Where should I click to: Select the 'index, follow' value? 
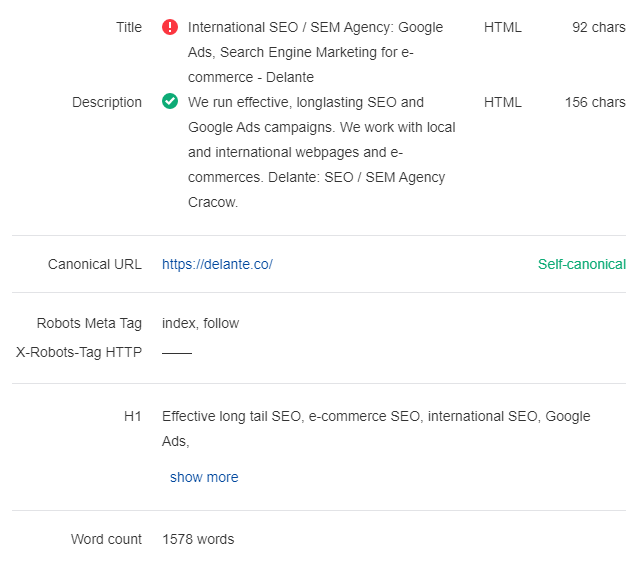200,323
